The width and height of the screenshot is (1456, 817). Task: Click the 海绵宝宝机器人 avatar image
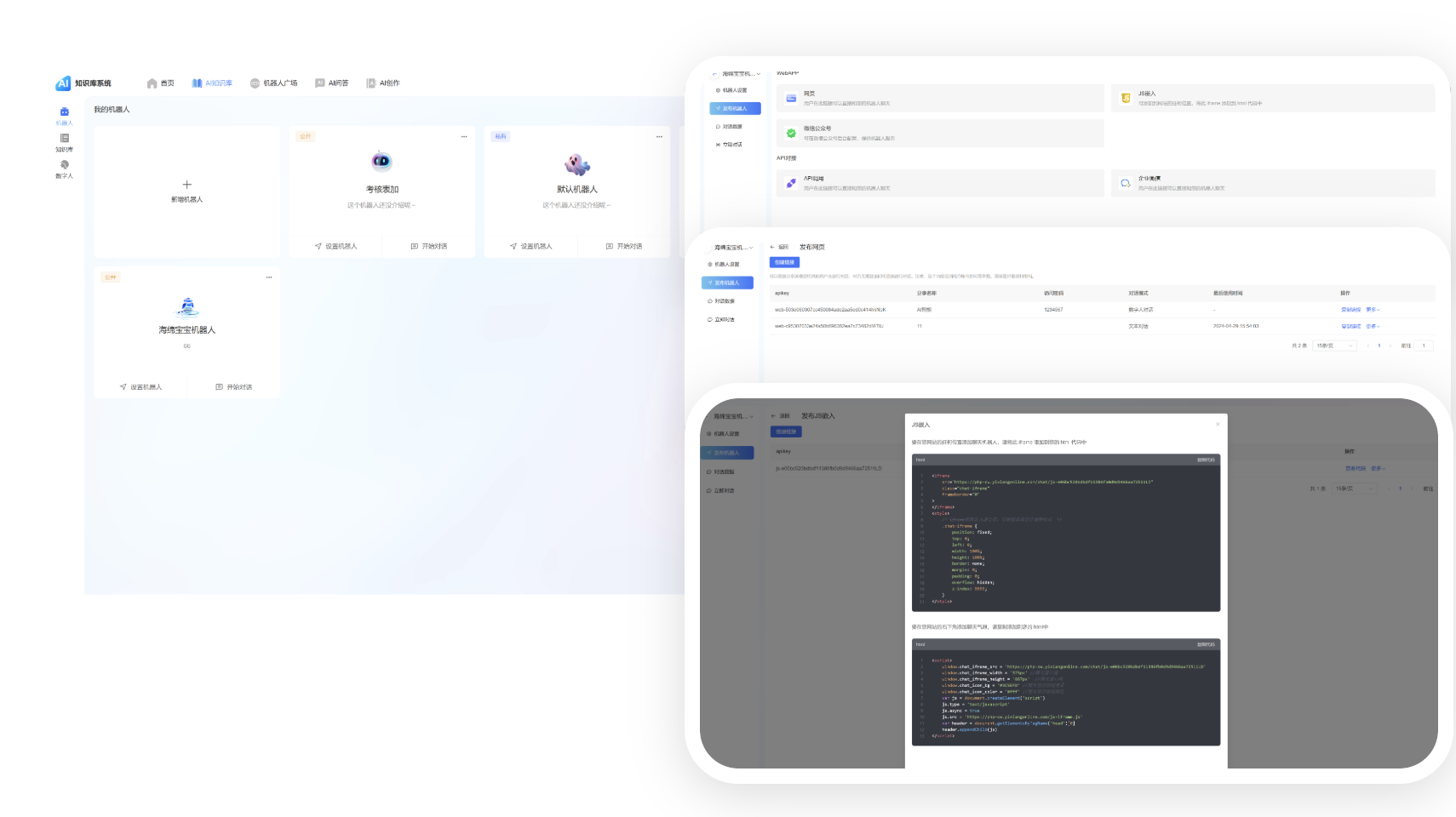point(187,306)
